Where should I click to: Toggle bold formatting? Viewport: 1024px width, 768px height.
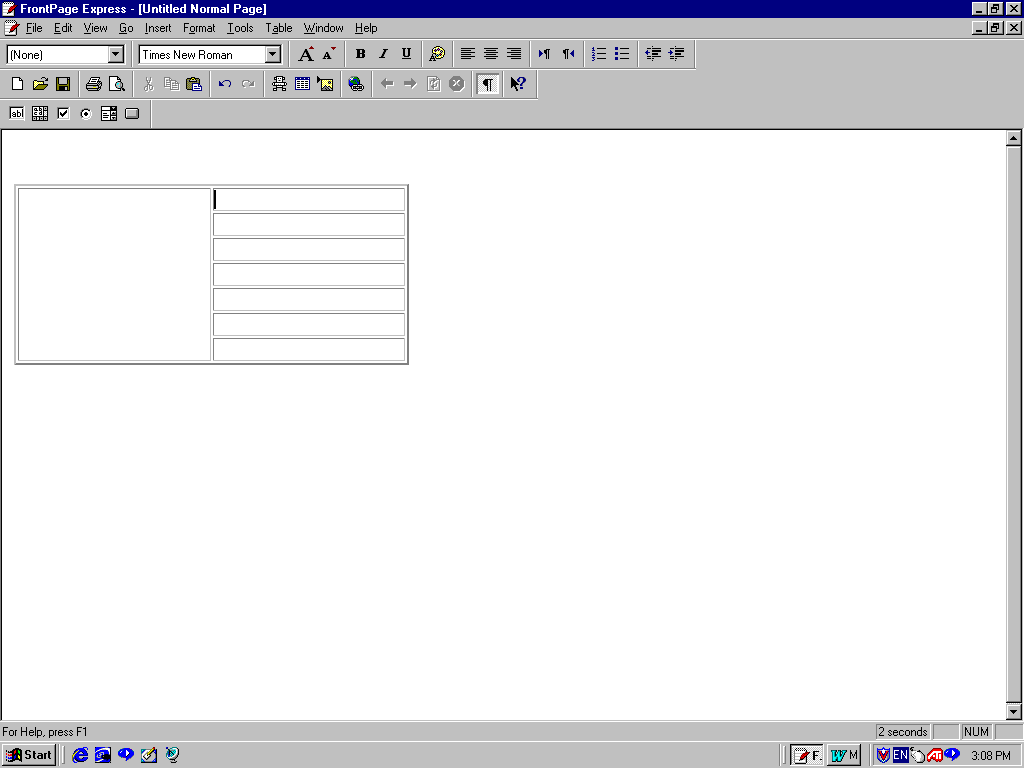(x=360, y=54)
